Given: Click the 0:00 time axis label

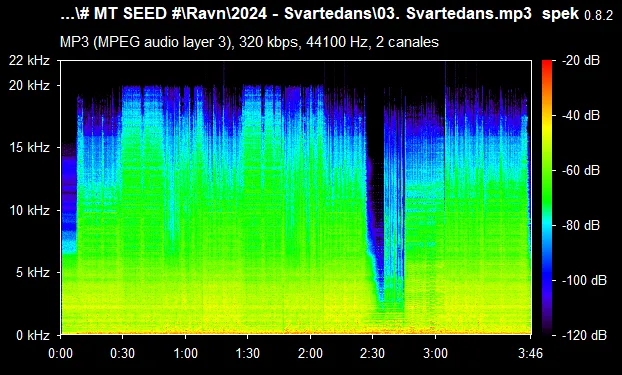Looking at the screenshot, I should point(60,353).
